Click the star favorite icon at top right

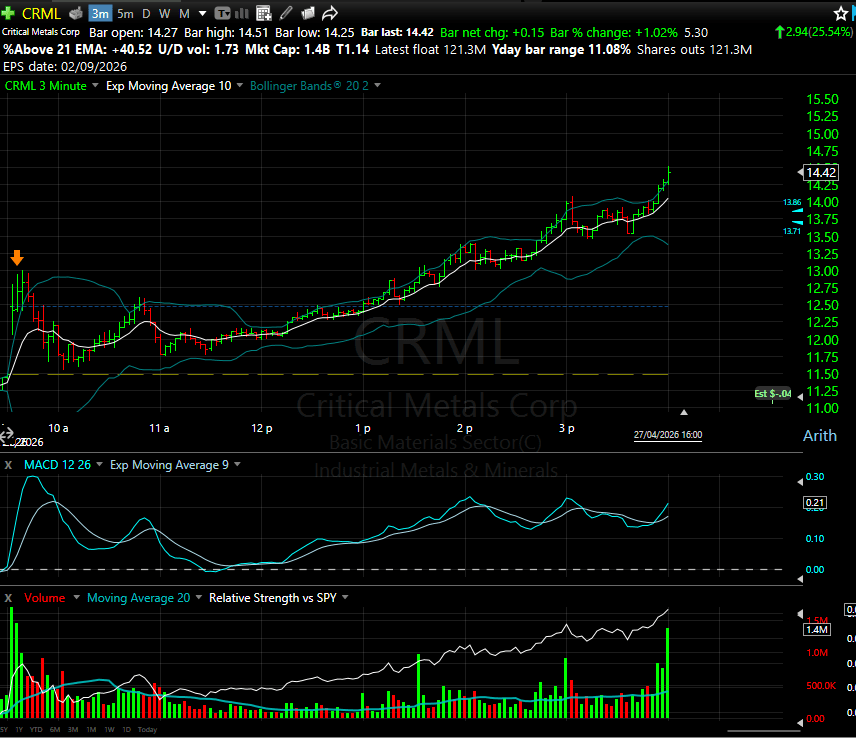842,13
